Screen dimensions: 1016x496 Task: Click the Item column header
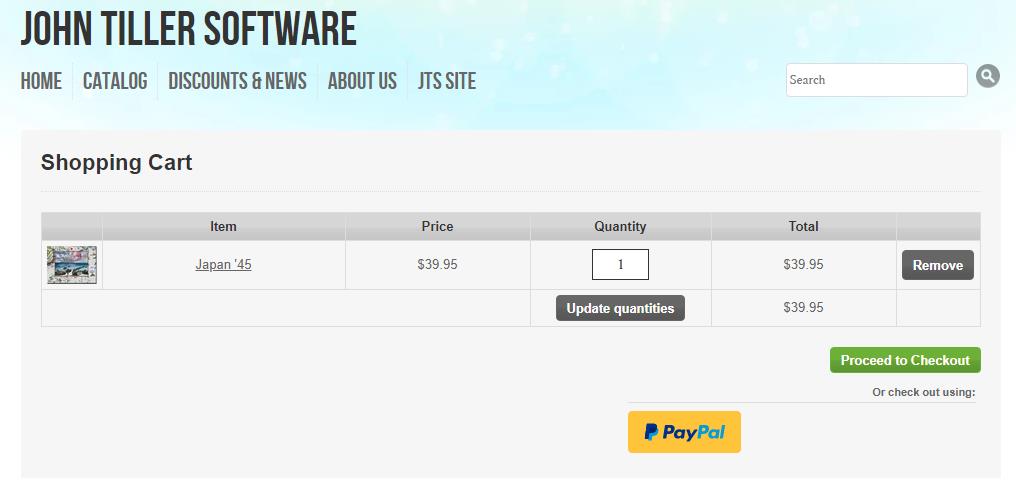tap(224, 226)
